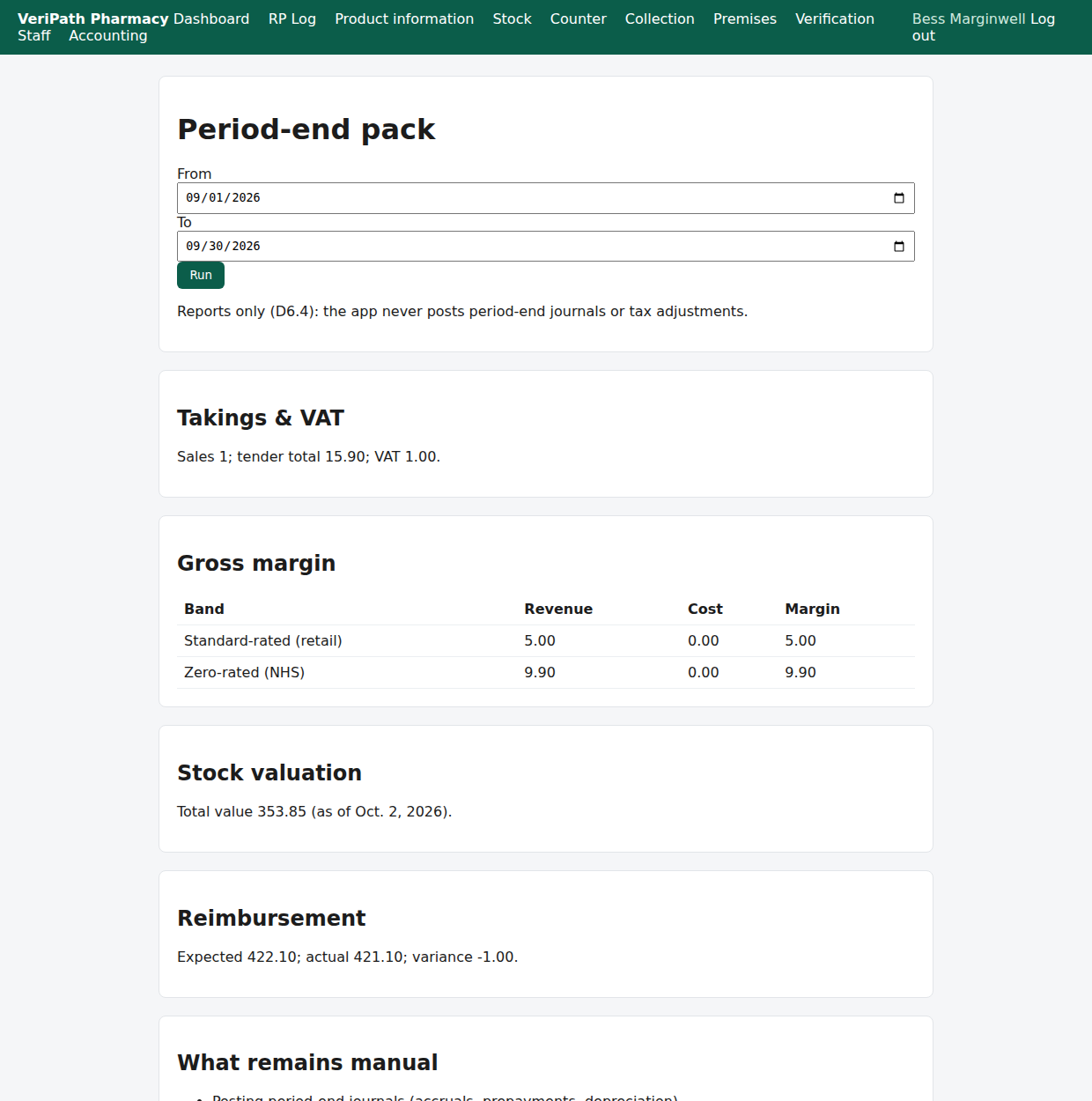Navigate to Staff section
The width and height of the screenshot is (1092, 1101).
[34, 35]
